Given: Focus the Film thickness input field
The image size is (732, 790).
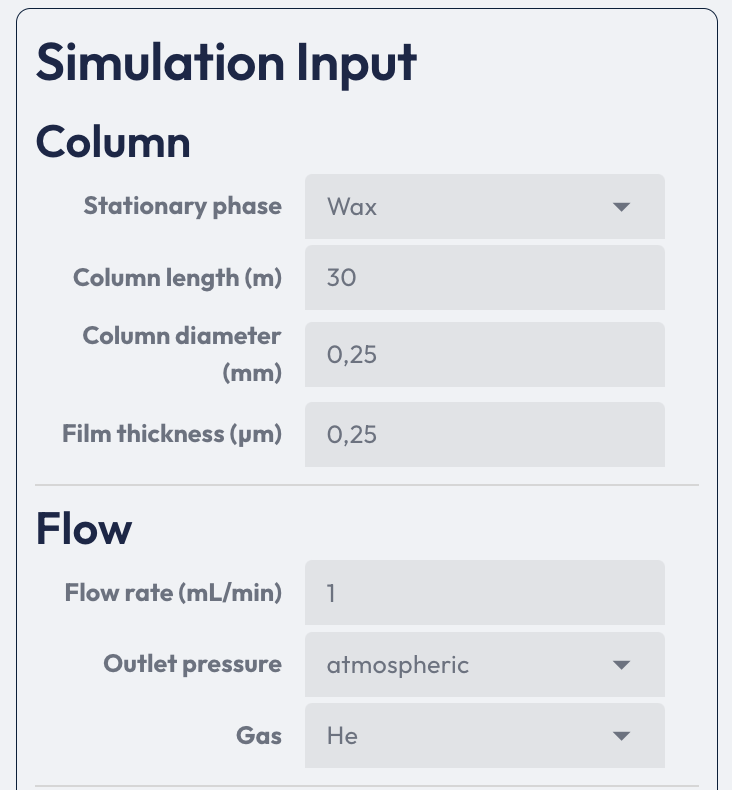Looking at the screenshot, I should [x=484, y=434].
